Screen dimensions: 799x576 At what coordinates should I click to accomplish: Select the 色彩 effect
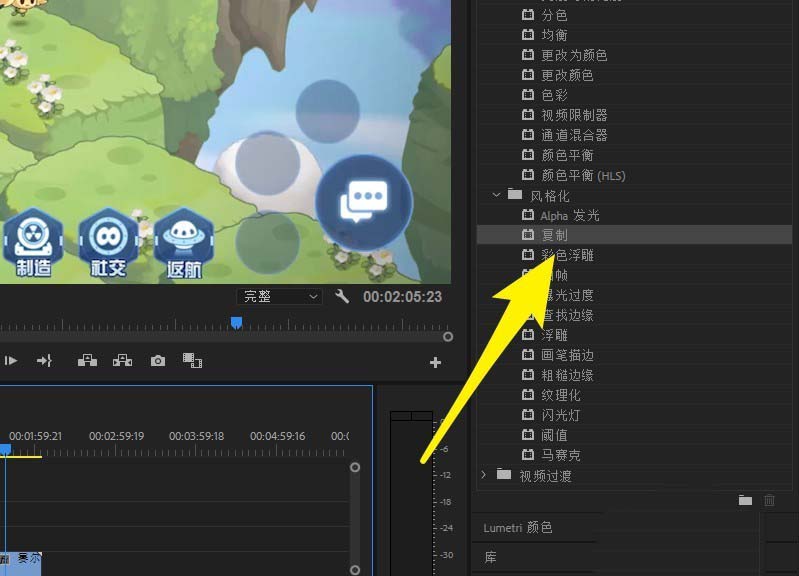click(x=554, y=95)
